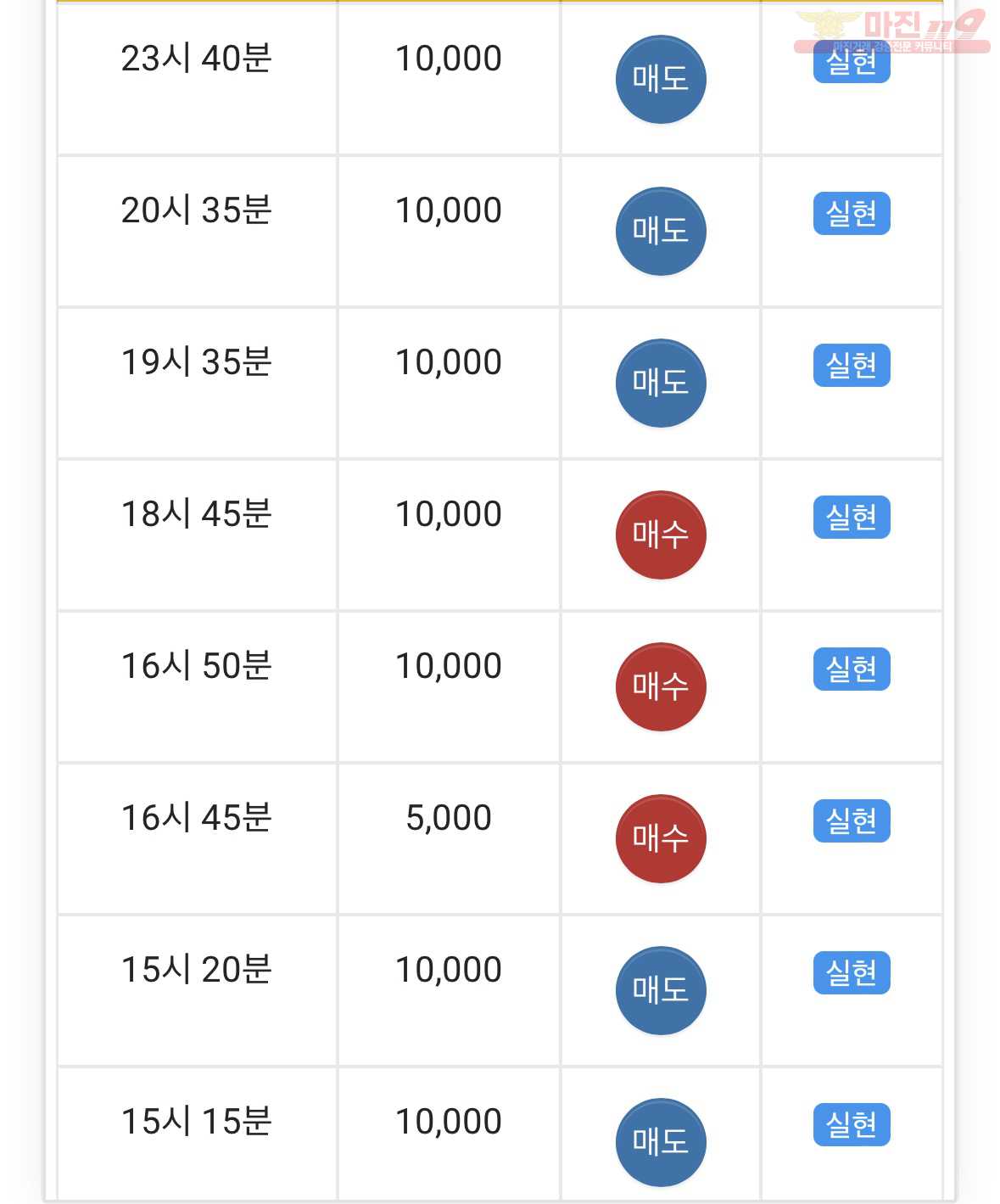
Task: Click the 매도 circle in 19시 35분 row
Action: pyautogui.click(x=661, y=383)
